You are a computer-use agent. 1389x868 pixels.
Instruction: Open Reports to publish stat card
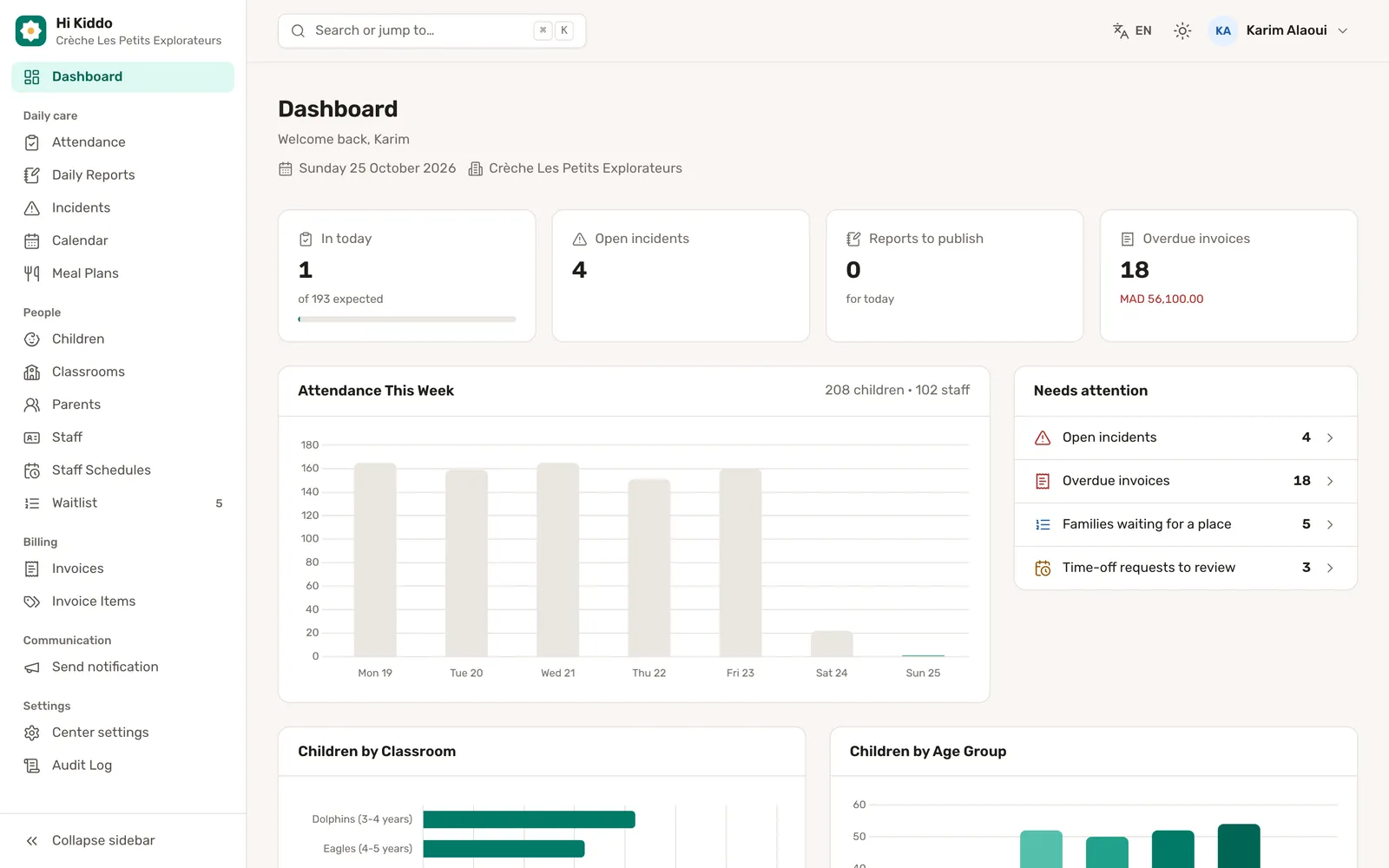[x=955, y=276]
